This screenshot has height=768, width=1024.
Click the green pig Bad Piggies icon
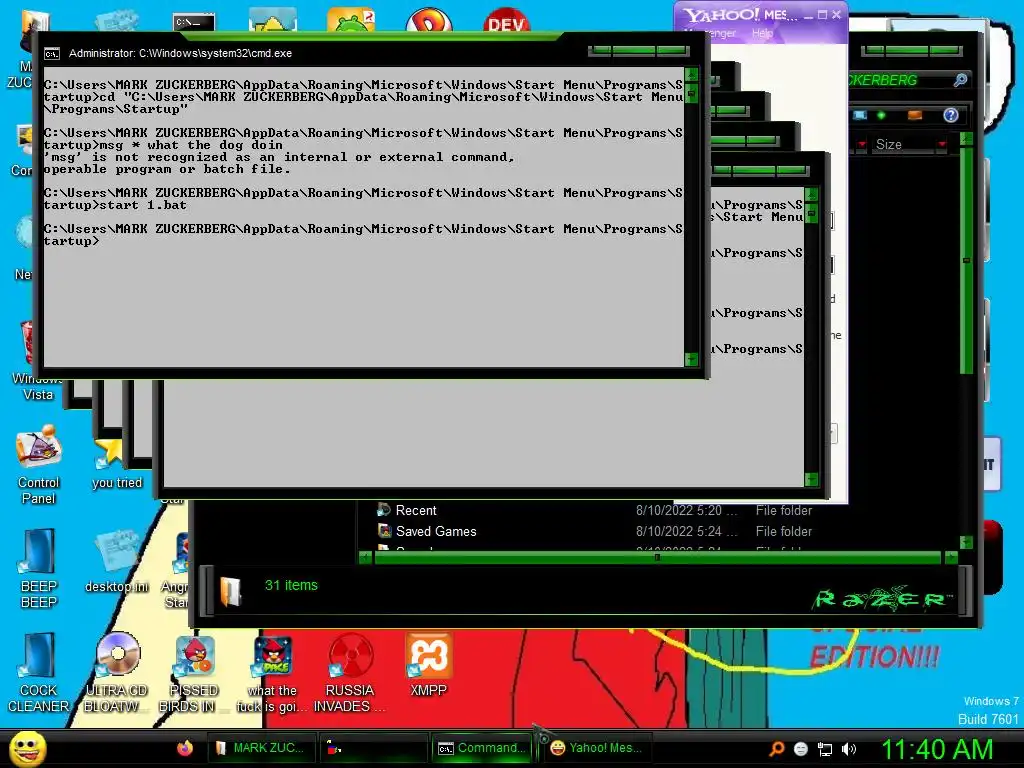[351, 20]
